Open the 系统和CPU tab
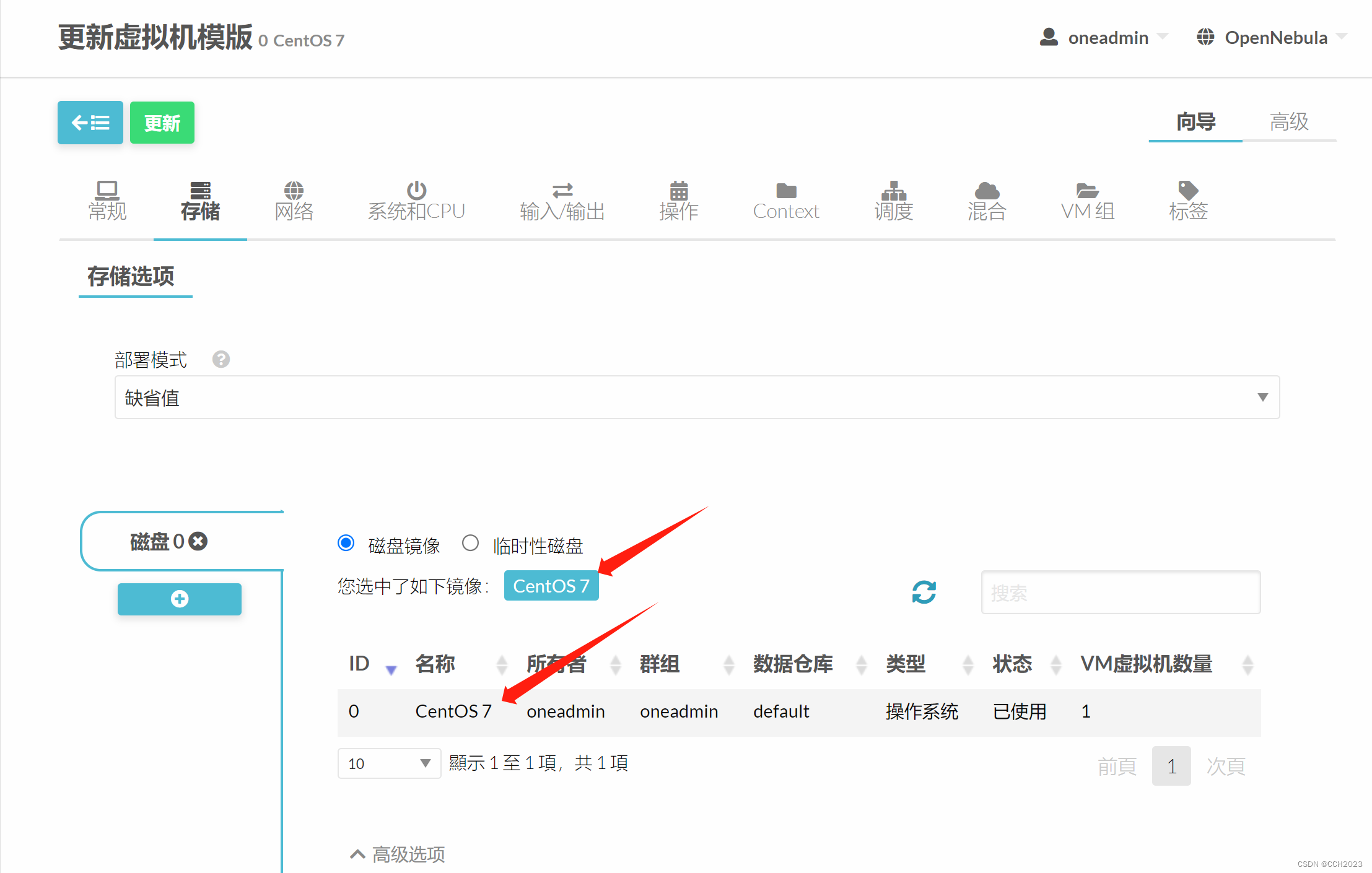Screen dimensions: 1372x873 click(416, 201)
